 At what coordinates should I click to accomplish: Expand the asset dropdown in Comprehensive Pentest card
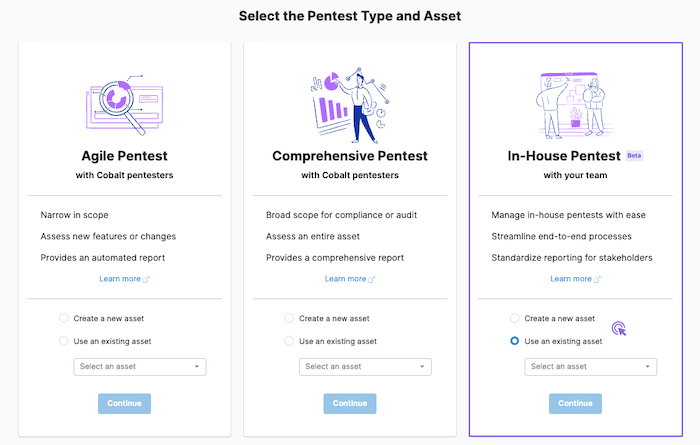[x=365, y=367]
